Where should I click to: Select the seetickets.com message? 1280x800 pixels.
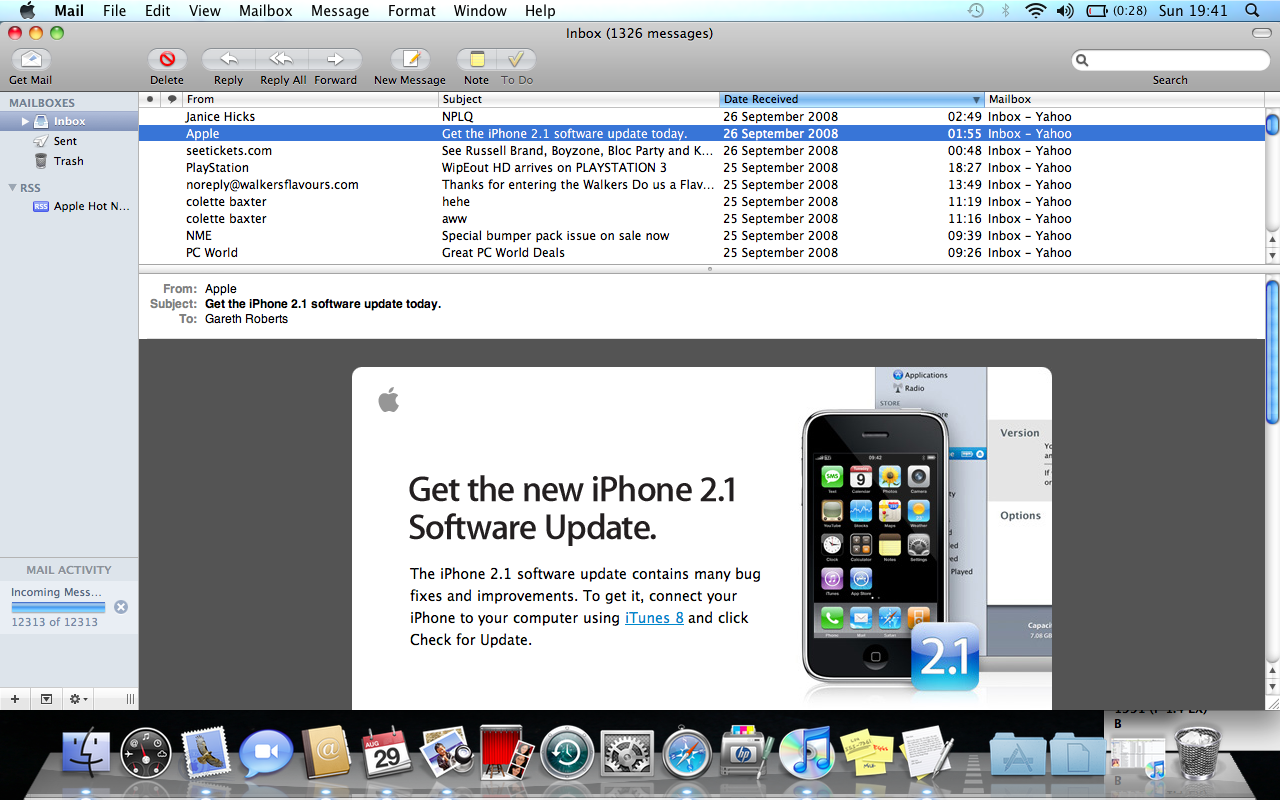pos(701,151)
